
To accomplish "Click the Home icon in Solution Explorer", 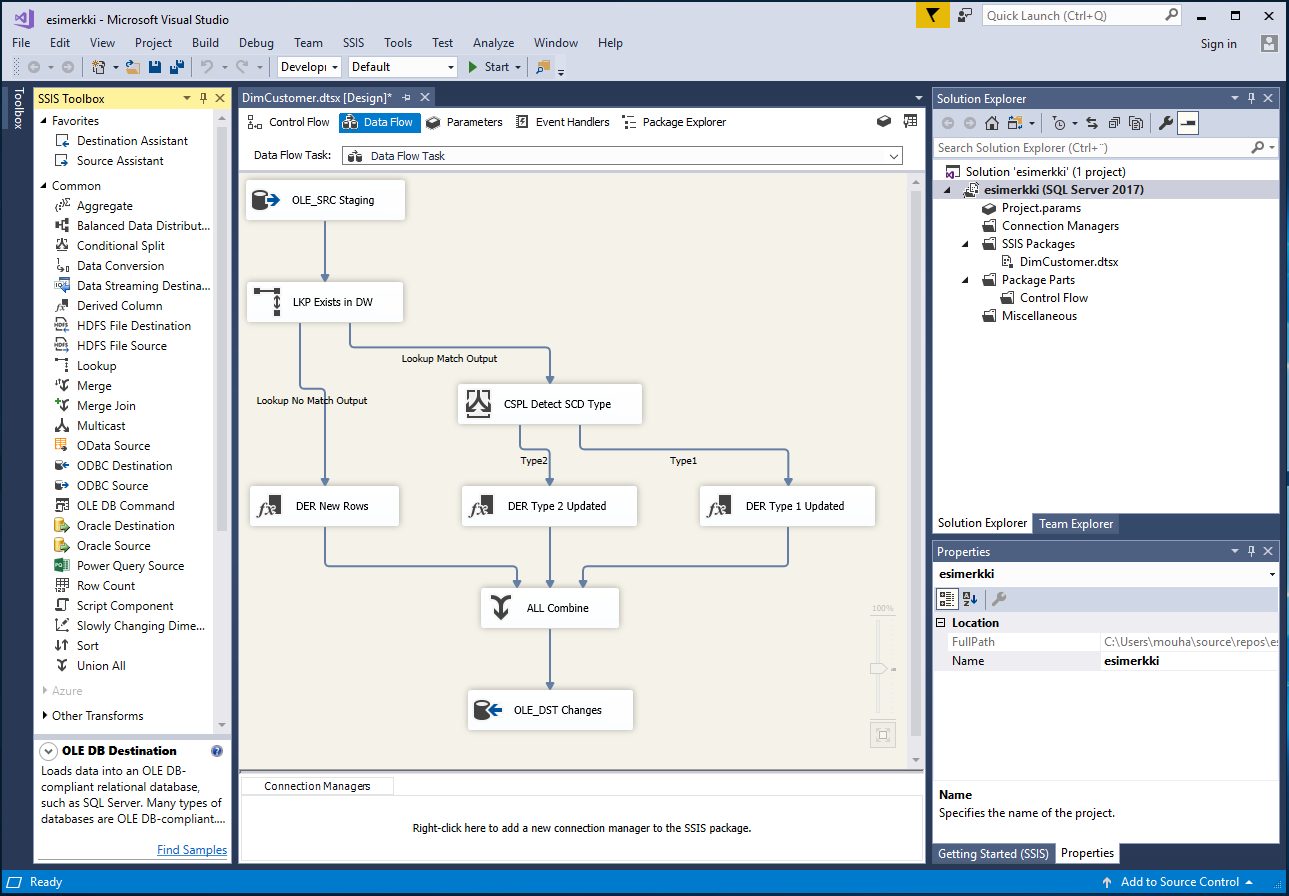I will (x=992, y=123).
